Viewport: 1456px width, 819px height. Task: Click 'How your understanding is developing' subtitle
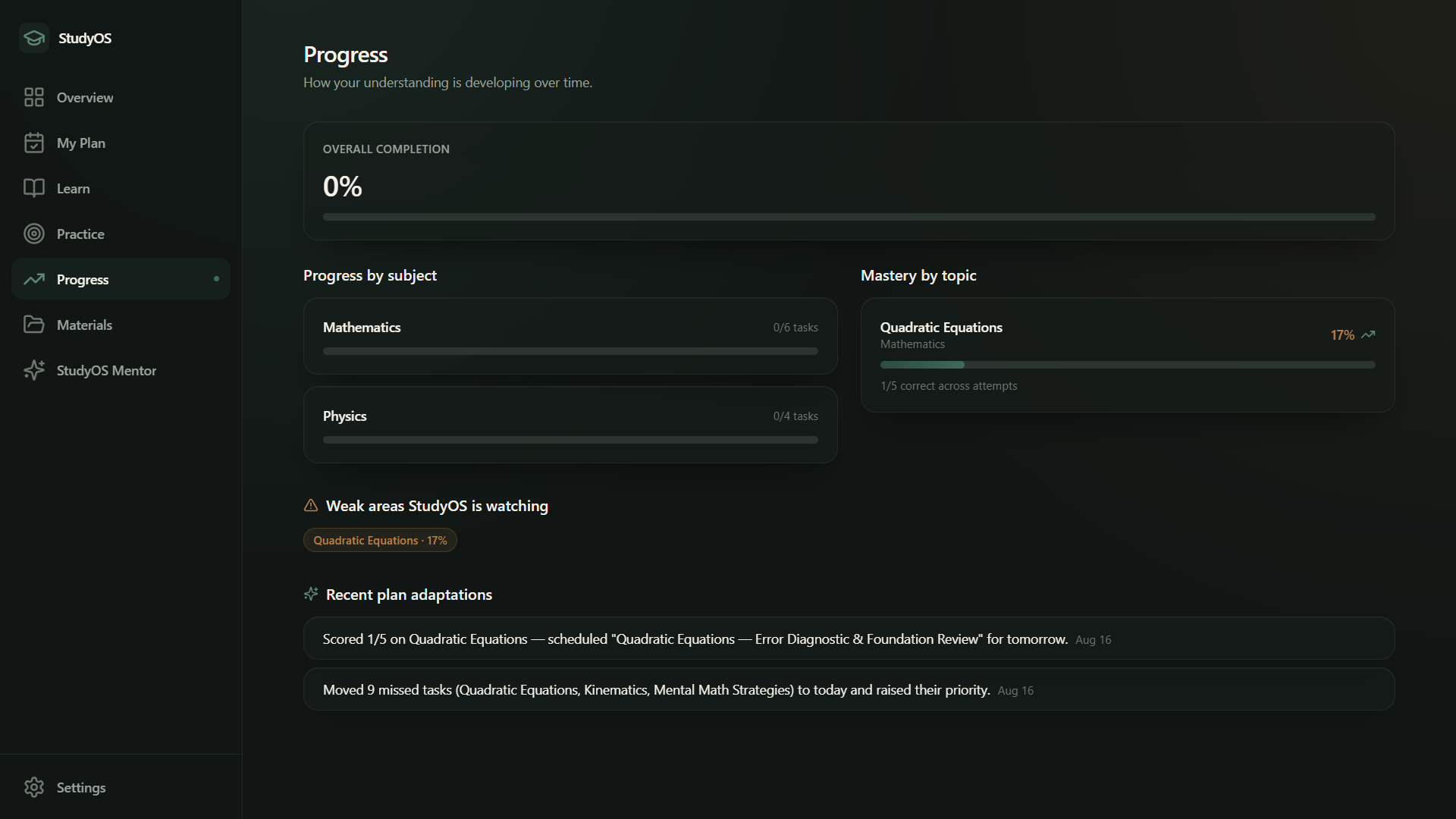[x=447, y=83]
